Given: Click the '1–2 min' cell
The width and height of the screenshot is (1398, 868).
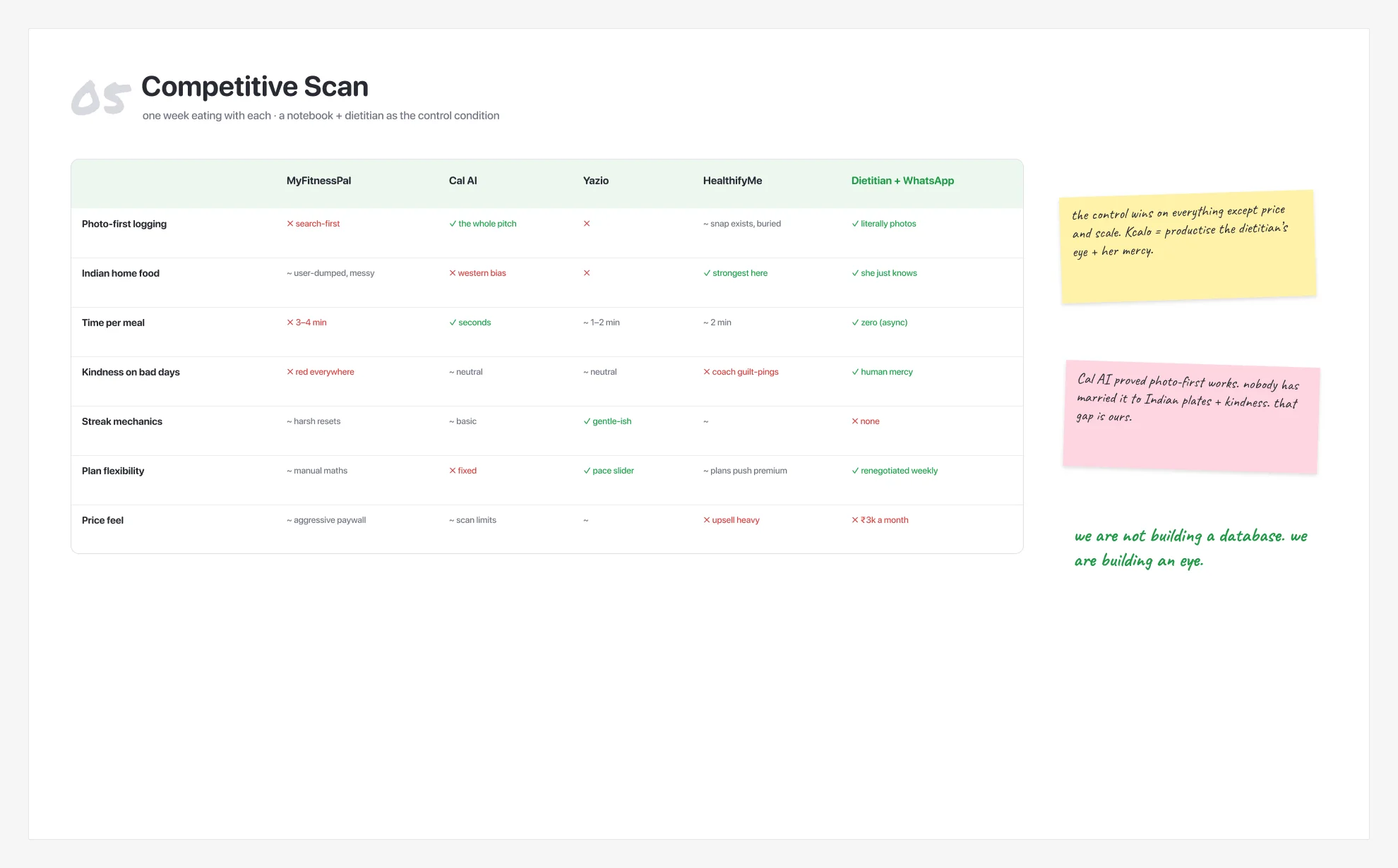Looking at the screenshot, I should pos(602,323).
